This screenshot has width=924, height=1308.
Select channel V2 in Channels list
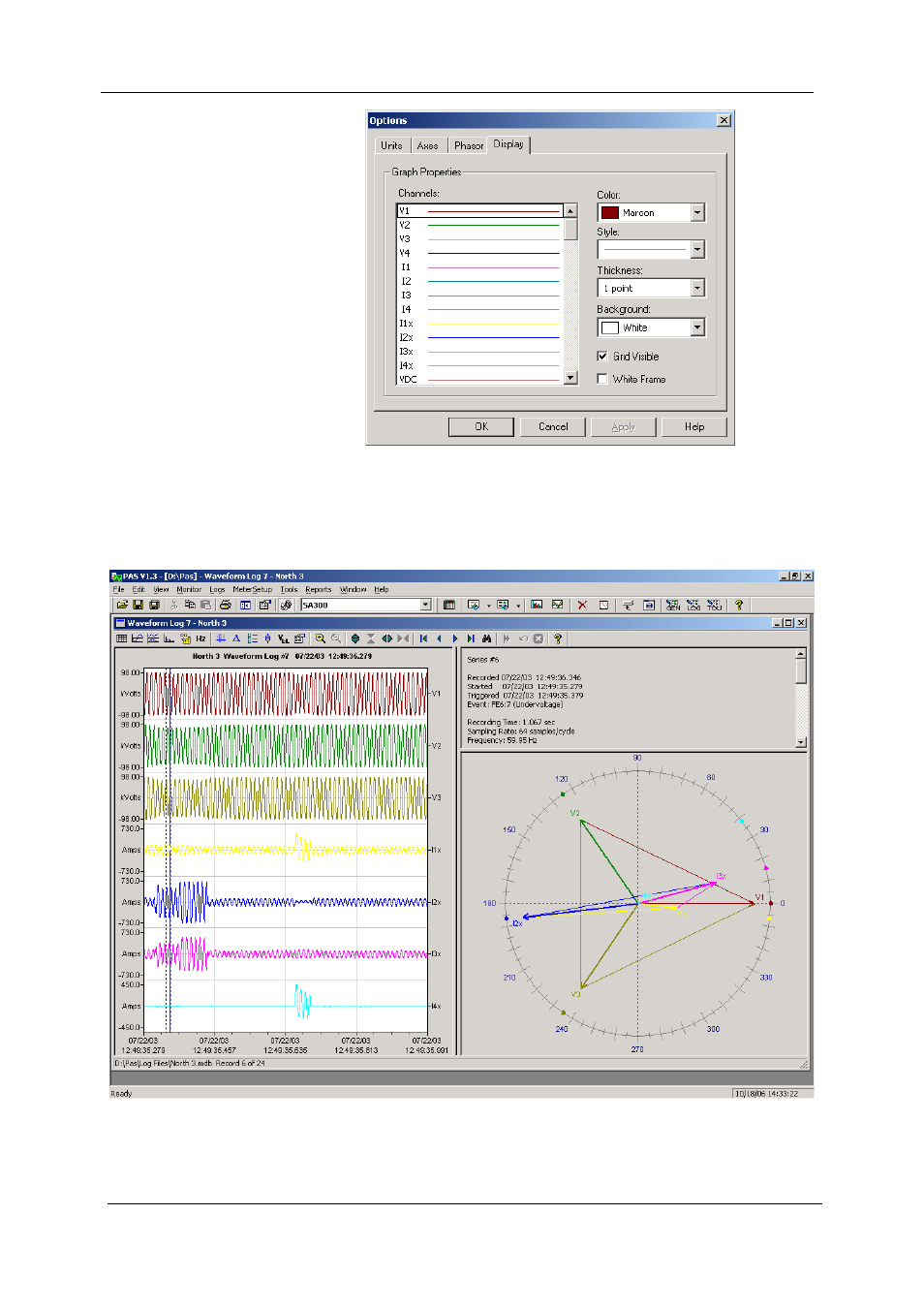click(x=479, y=225)
